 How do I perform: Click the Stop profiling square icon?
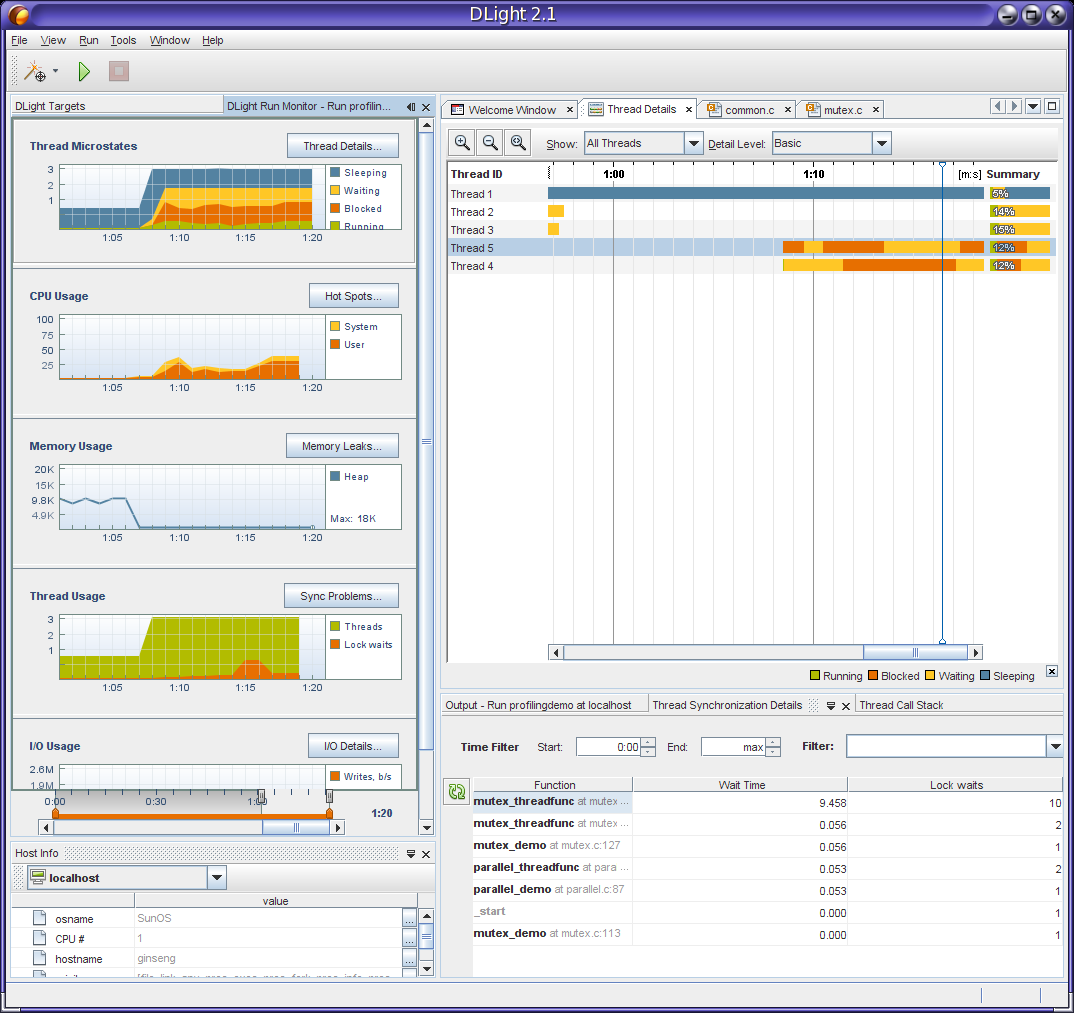coord(119,71)
